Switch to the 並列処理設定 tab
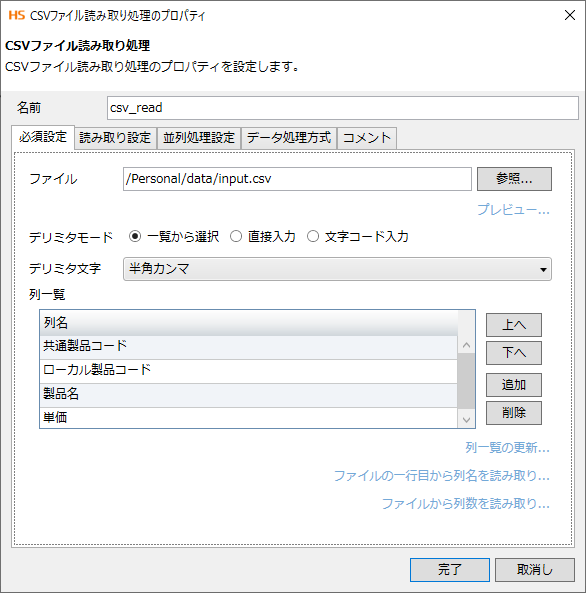Viewport: 586px width, 593px height. point(199,138)
